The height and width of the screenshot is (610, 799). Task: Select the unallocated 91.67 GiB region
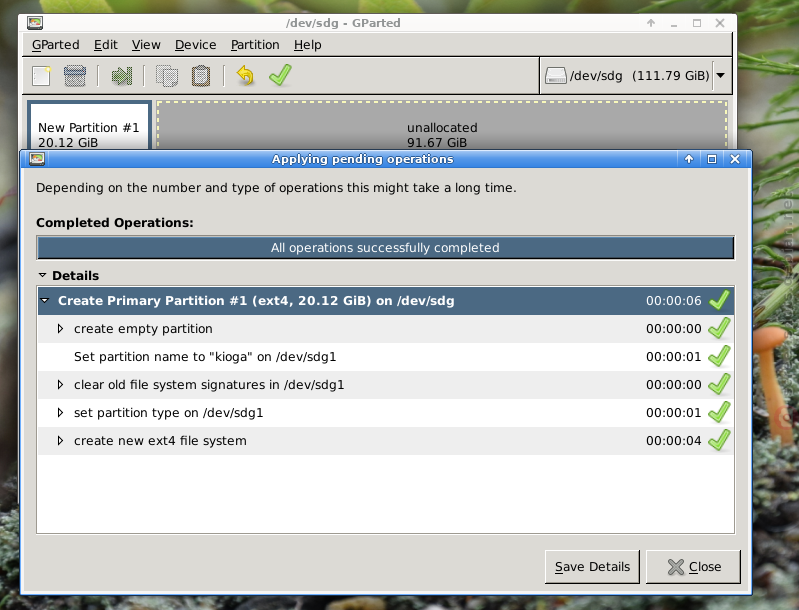click(x=442, y=126)
